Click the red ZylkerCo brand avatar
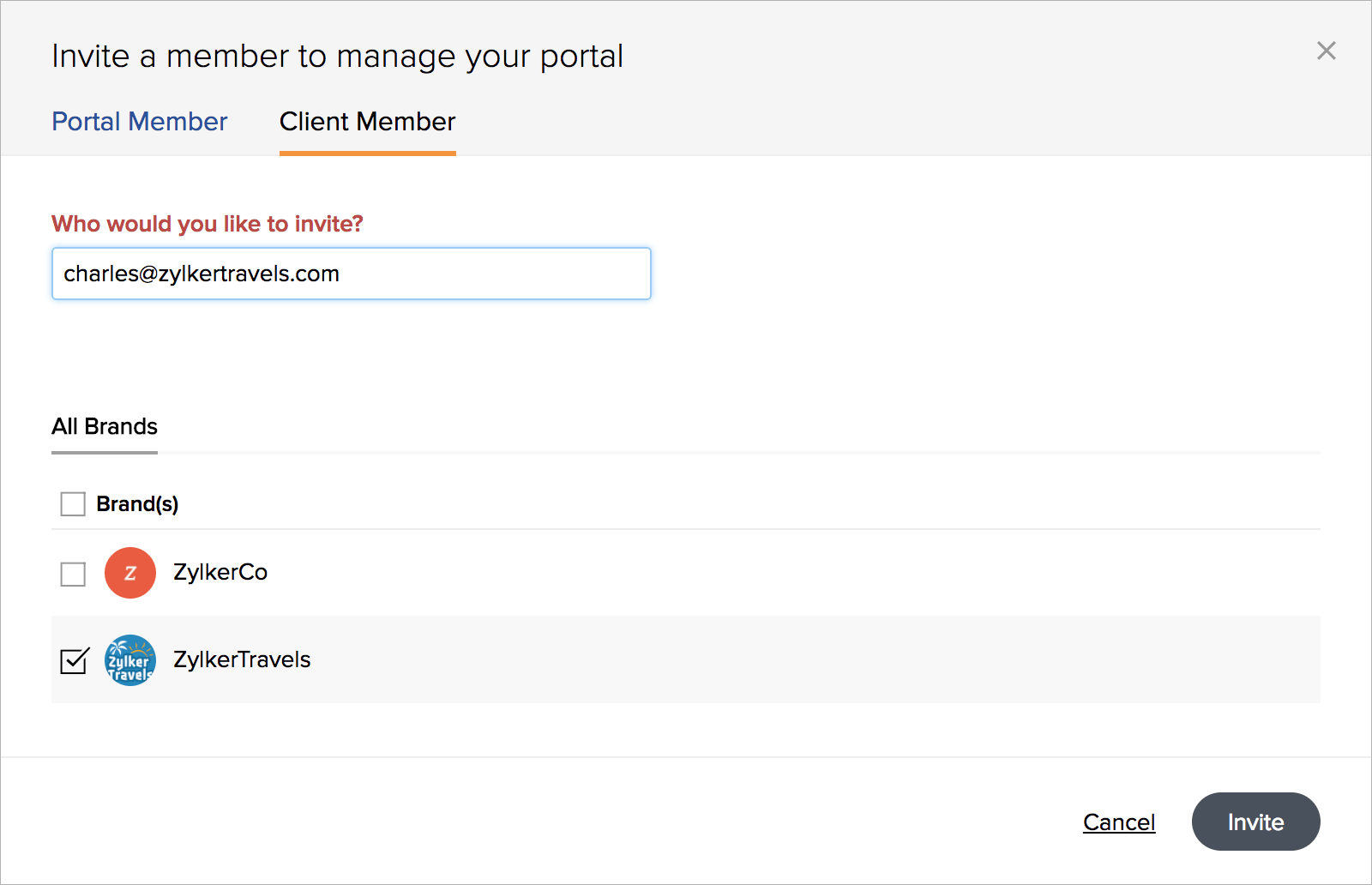Viewport: 1372px width, 885px height. 130,573
